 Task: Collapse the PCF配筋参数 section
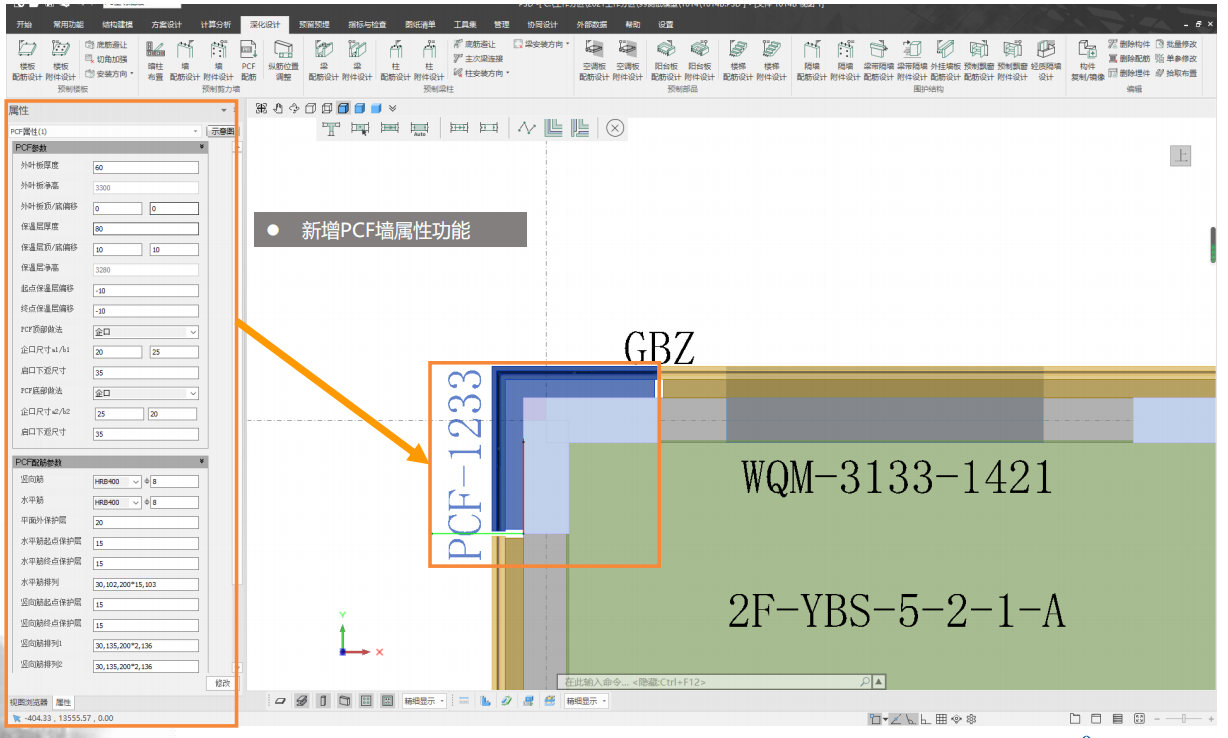pos(202,461)
